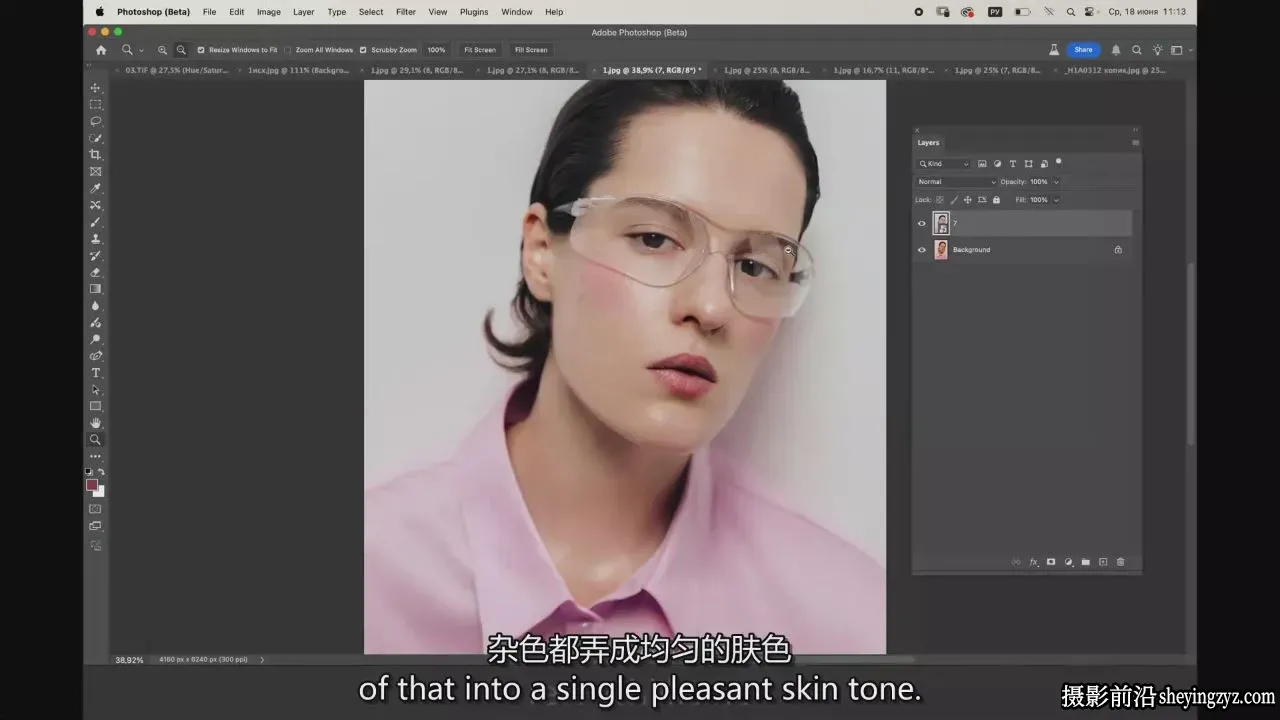The width and height of the screenshot is (1280, 720).
Task: Open the notifications bell icon
Action: pos(1116,50)
